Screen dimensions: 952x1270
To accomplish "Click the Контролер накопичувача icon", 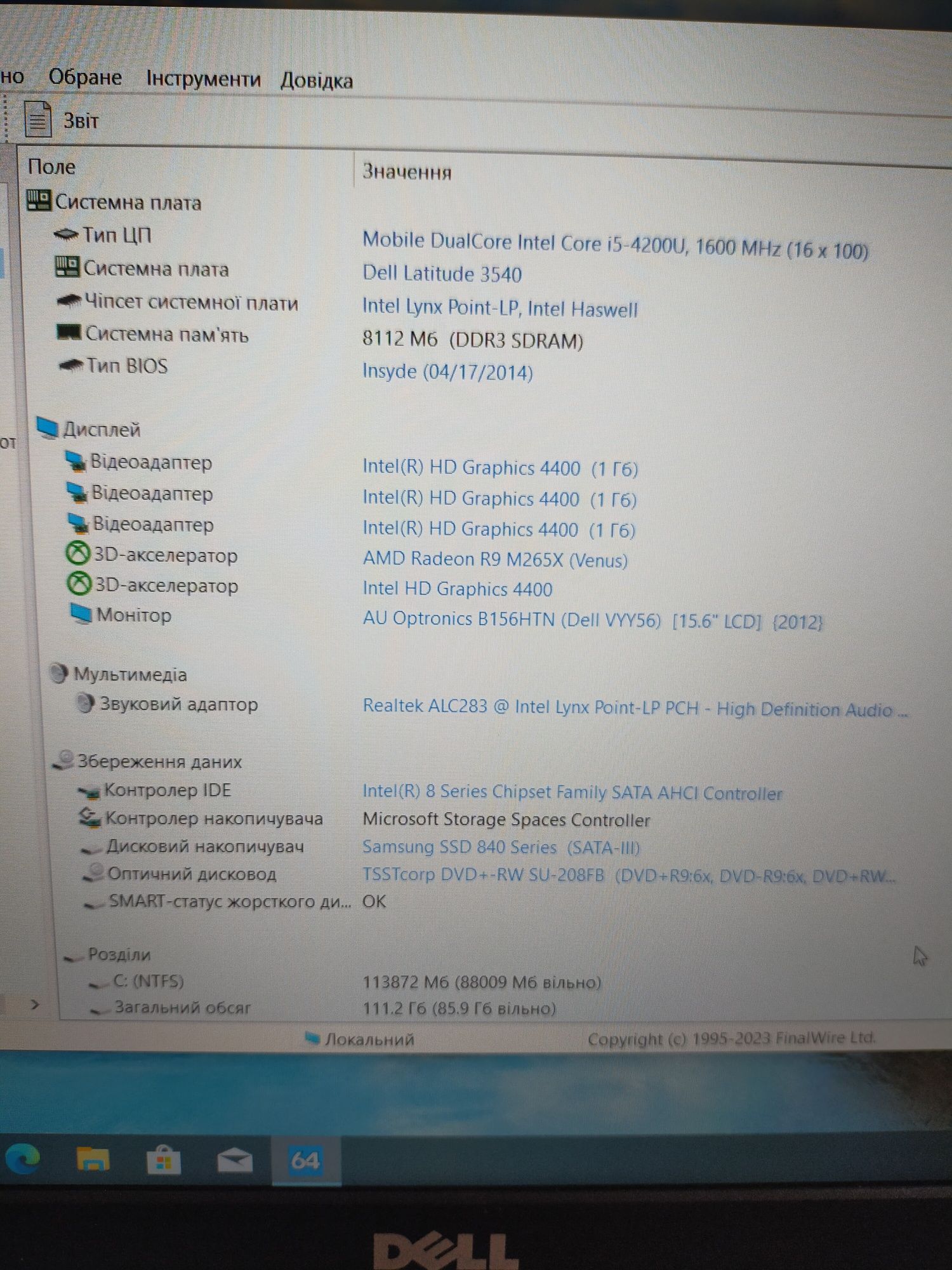I will pos(89,817).
